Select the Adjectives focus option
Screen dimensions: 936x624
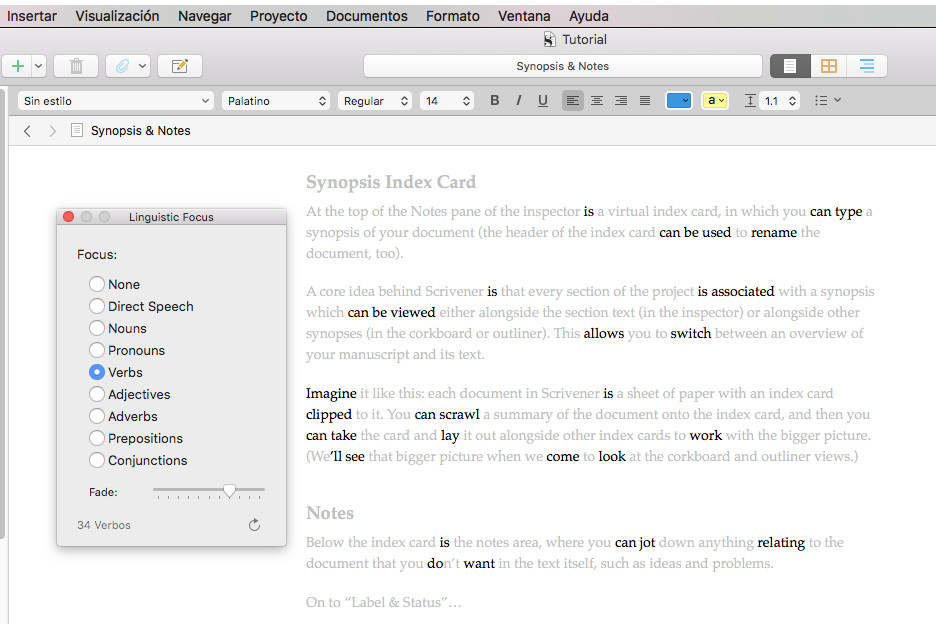pyautogui.click(x=98, y=394)
